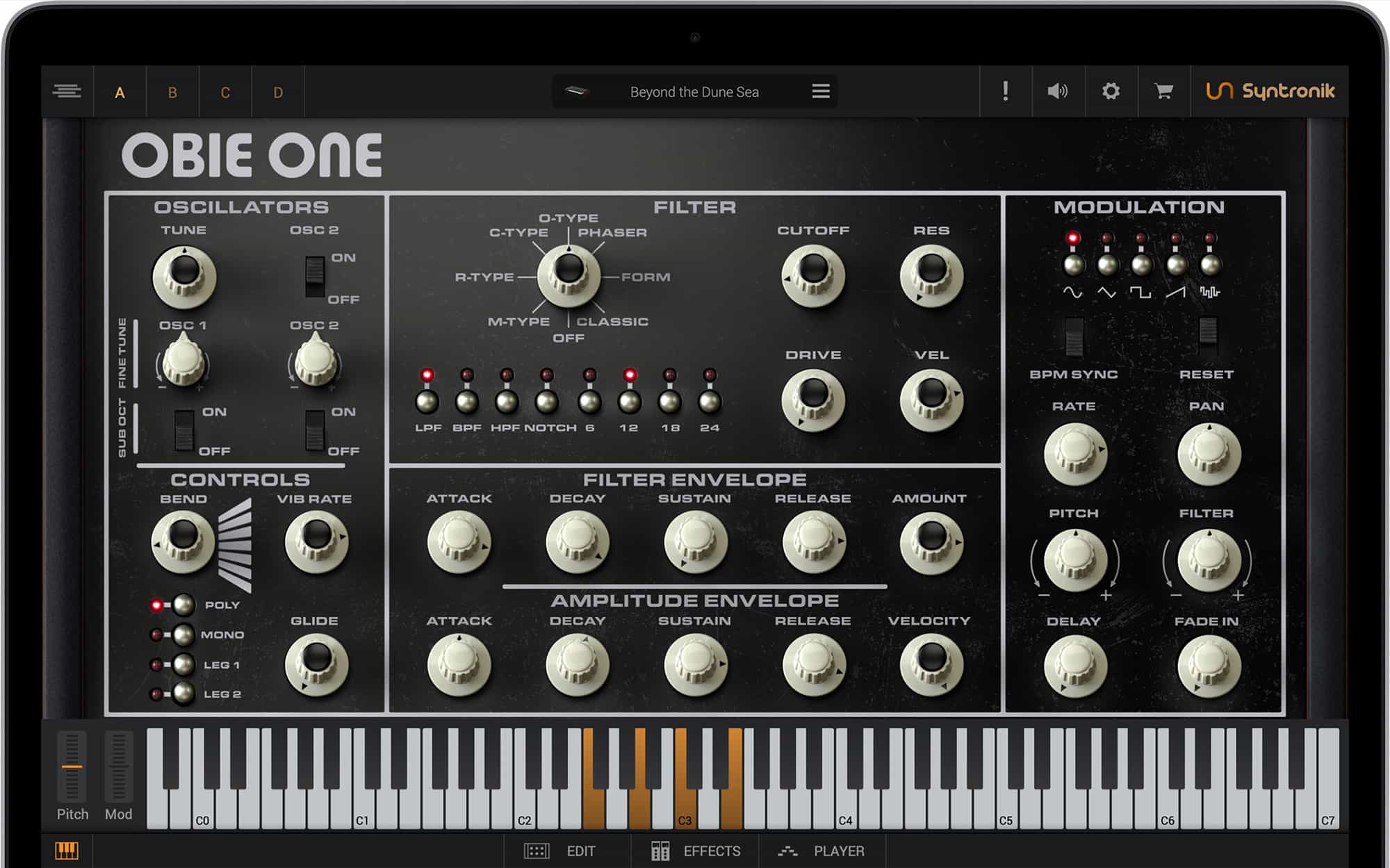1390x868 pixels.
Task: Click the filter DRIVE knob
Action: click(813, 400)
